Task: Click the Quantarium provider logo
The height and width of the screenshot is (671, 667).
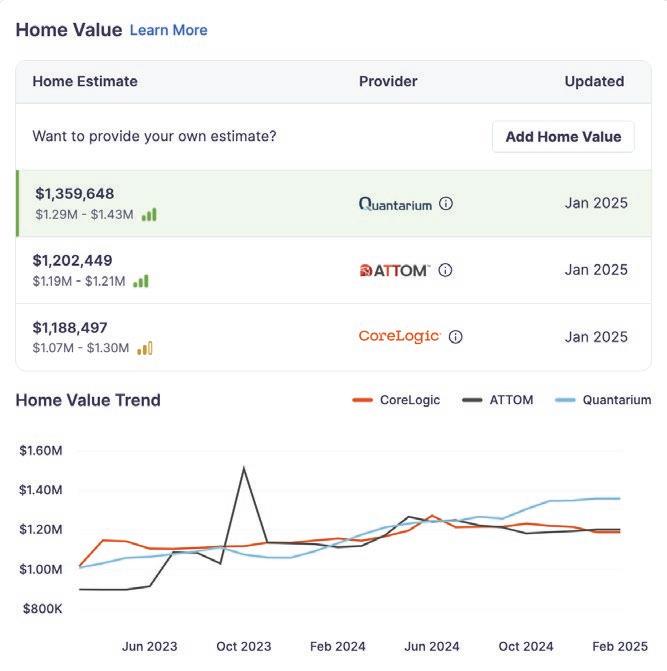Action: tap(395, 204)
